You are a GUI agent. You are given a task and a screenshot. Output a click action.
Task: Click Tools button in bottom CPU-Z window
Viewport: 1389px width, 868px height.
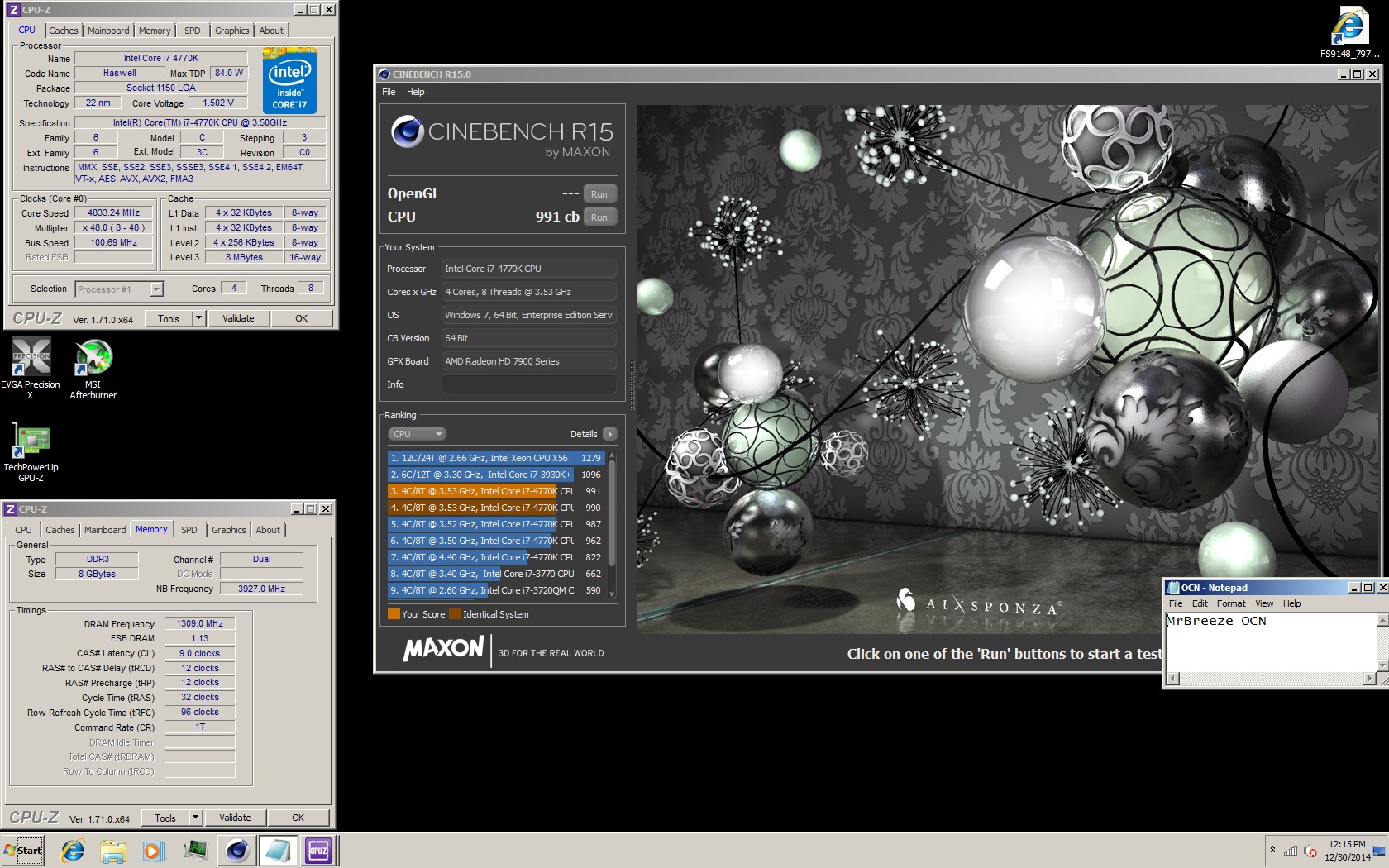[x=165, y=818]
